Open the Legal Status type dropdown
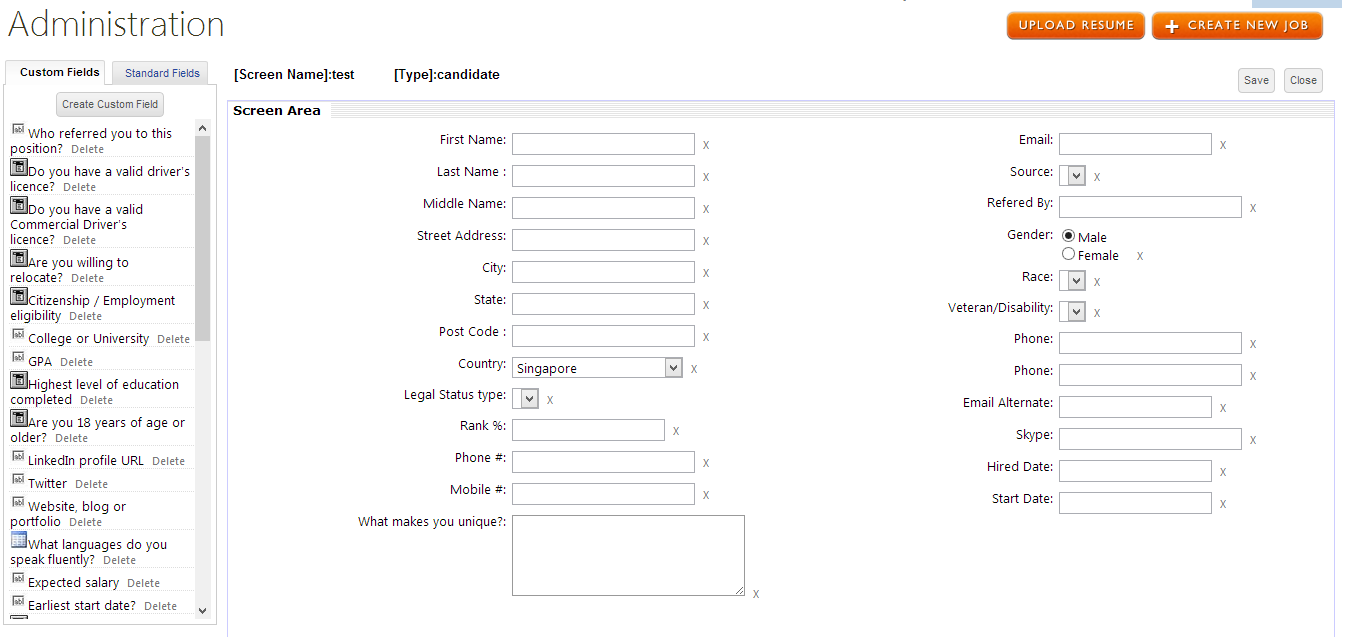Image resolution: width=1349 pixels, height=637 pixels. coord(526,399)
